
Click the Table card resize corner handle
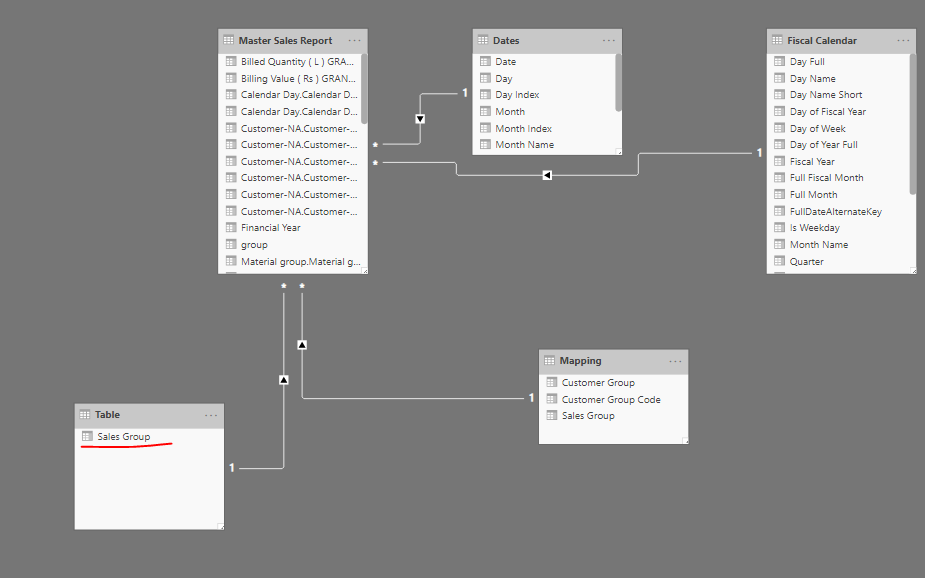click(221, 526)
